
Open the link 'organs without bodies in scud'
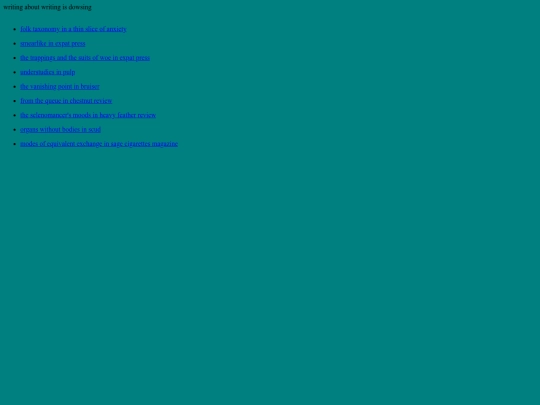pyautogui.click(x=61, y=129)
